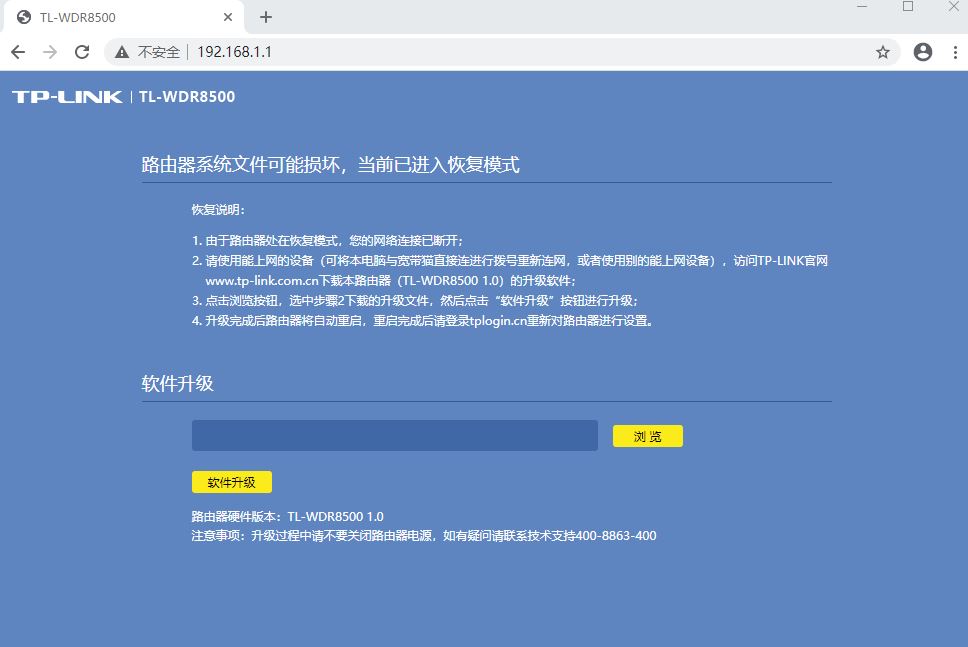The height and width of the screenshot is (647, 968).
Task: Bookmark this page with the star icon
Action: 883,52
